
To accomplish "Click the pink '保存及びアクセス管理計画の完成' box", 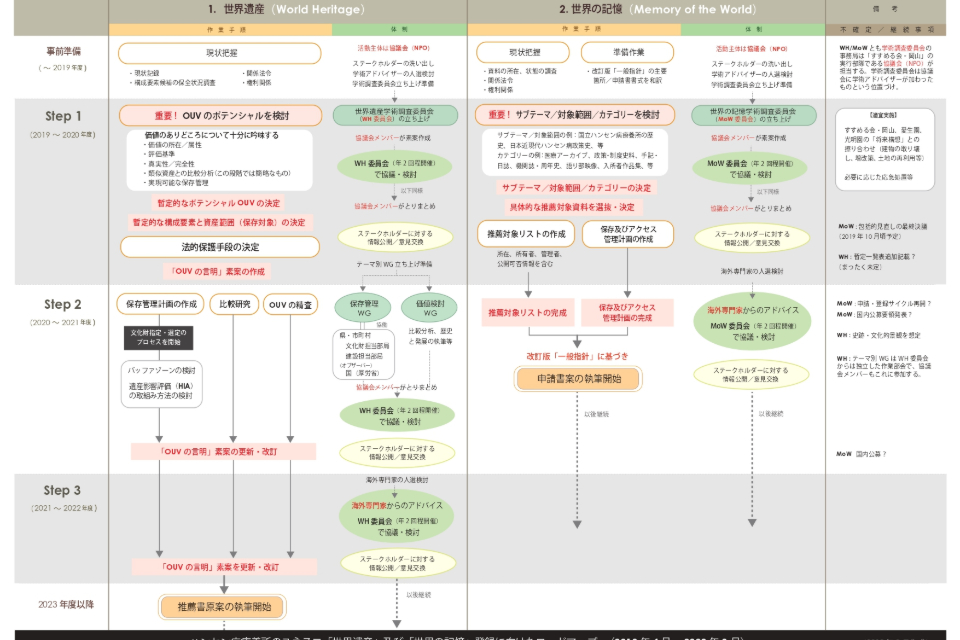I will coord(627,313).
